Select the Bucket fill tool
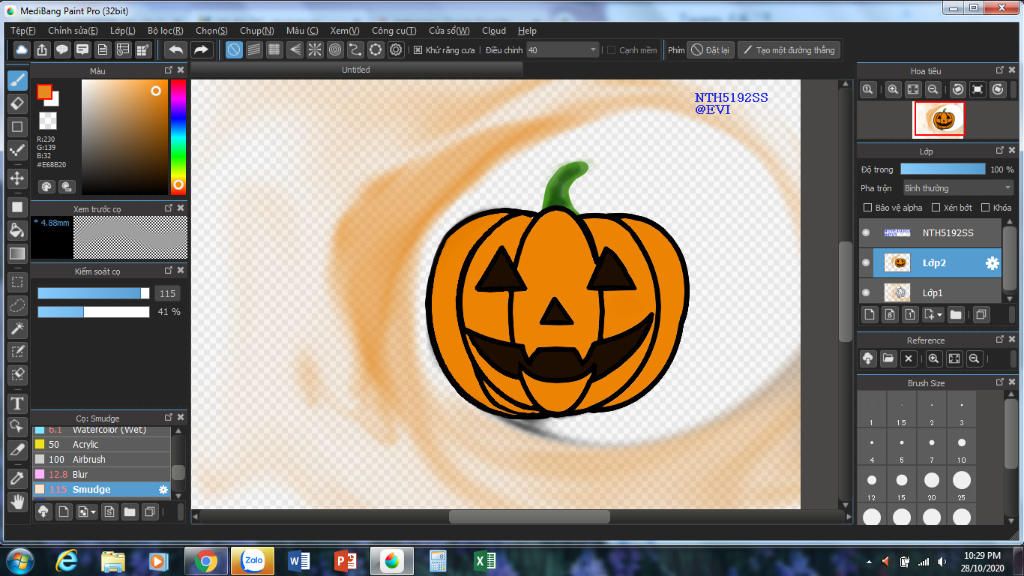 18,230
